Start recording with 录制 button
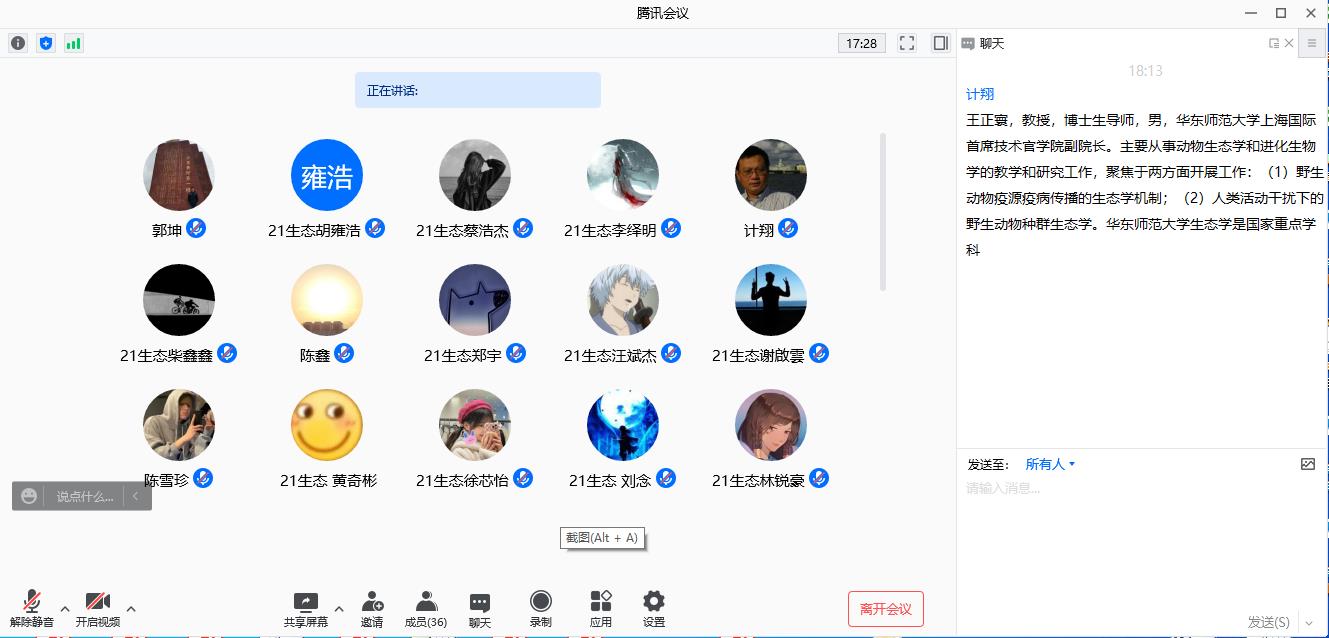The width and height of the screenshot is (1329, 638). (541, 607)
